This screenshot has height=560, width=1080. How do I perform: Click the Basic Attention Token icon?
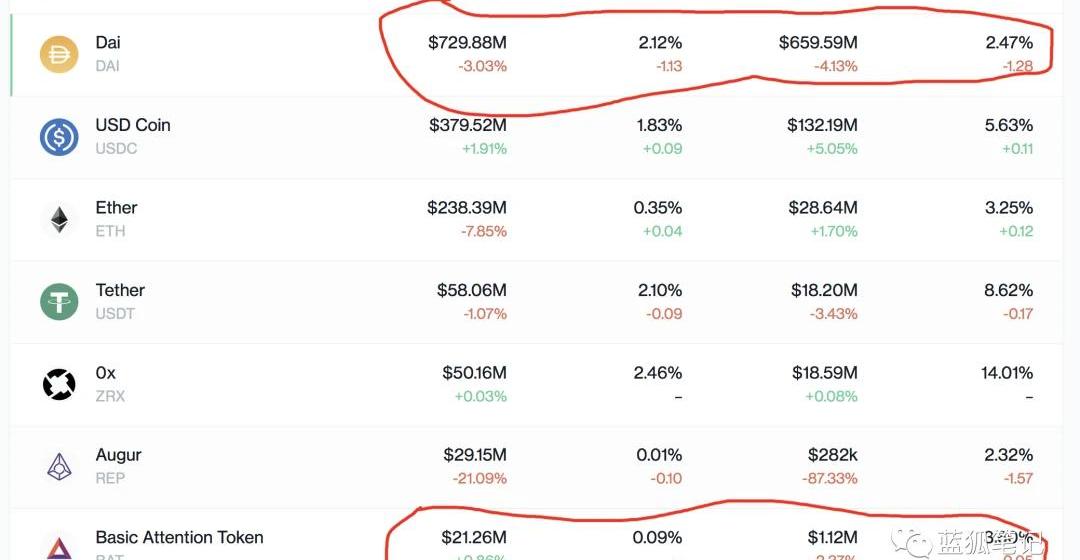pos(59,547)
